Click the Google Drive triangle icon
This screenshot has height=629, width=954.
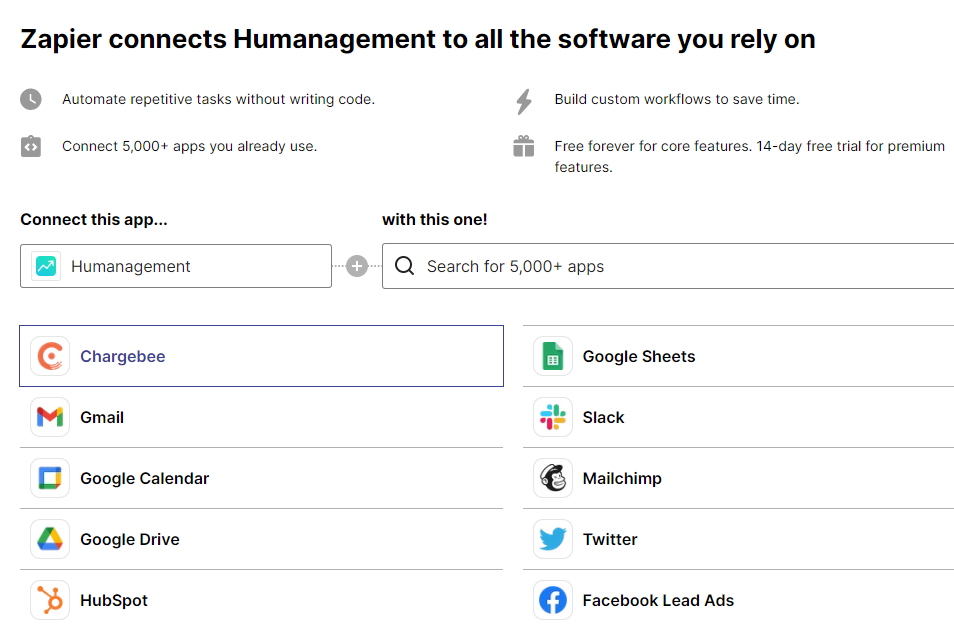pos(50,539)
